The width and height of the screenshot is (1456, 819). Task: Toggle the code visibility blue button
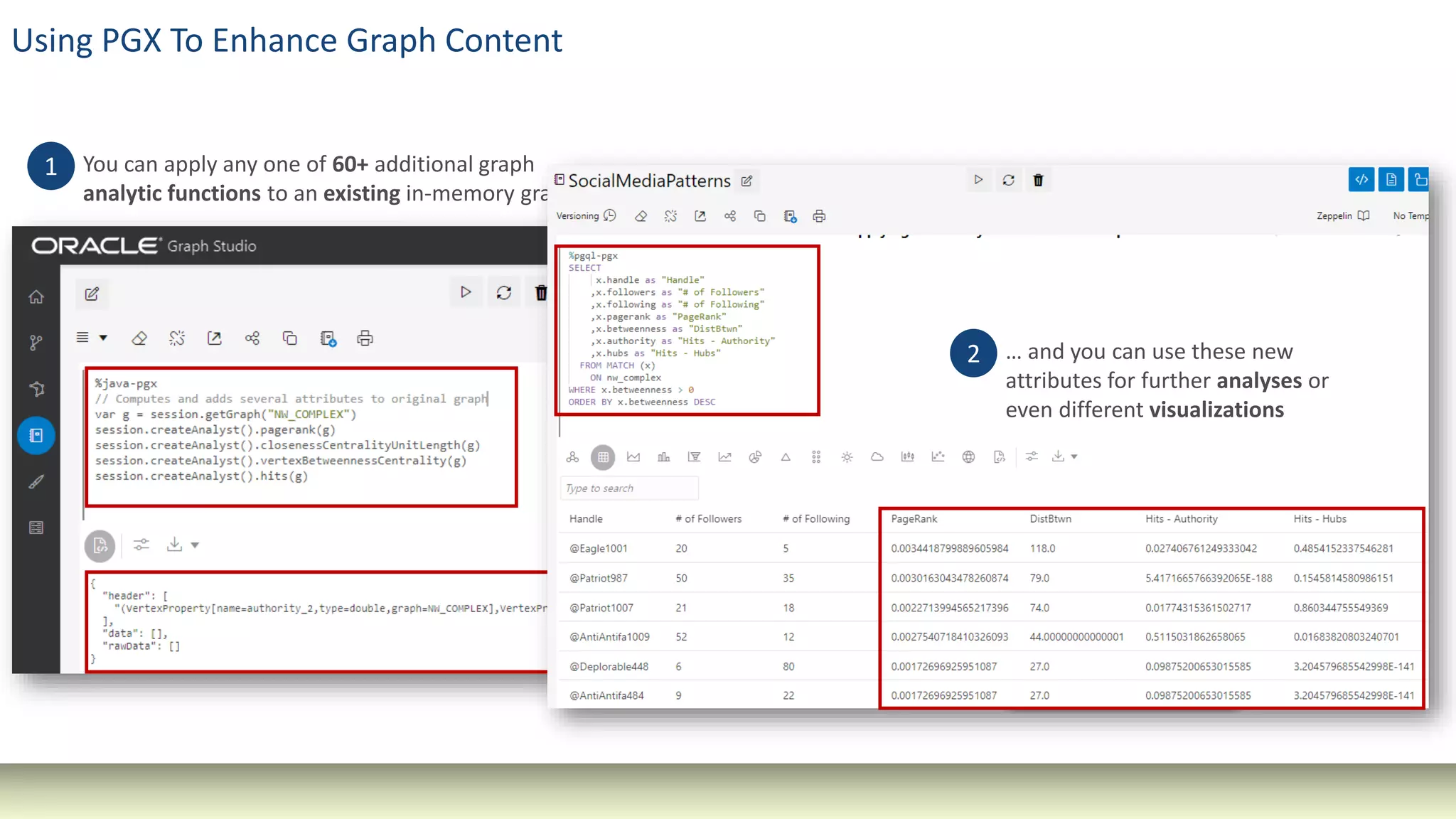click(1361, 179)
